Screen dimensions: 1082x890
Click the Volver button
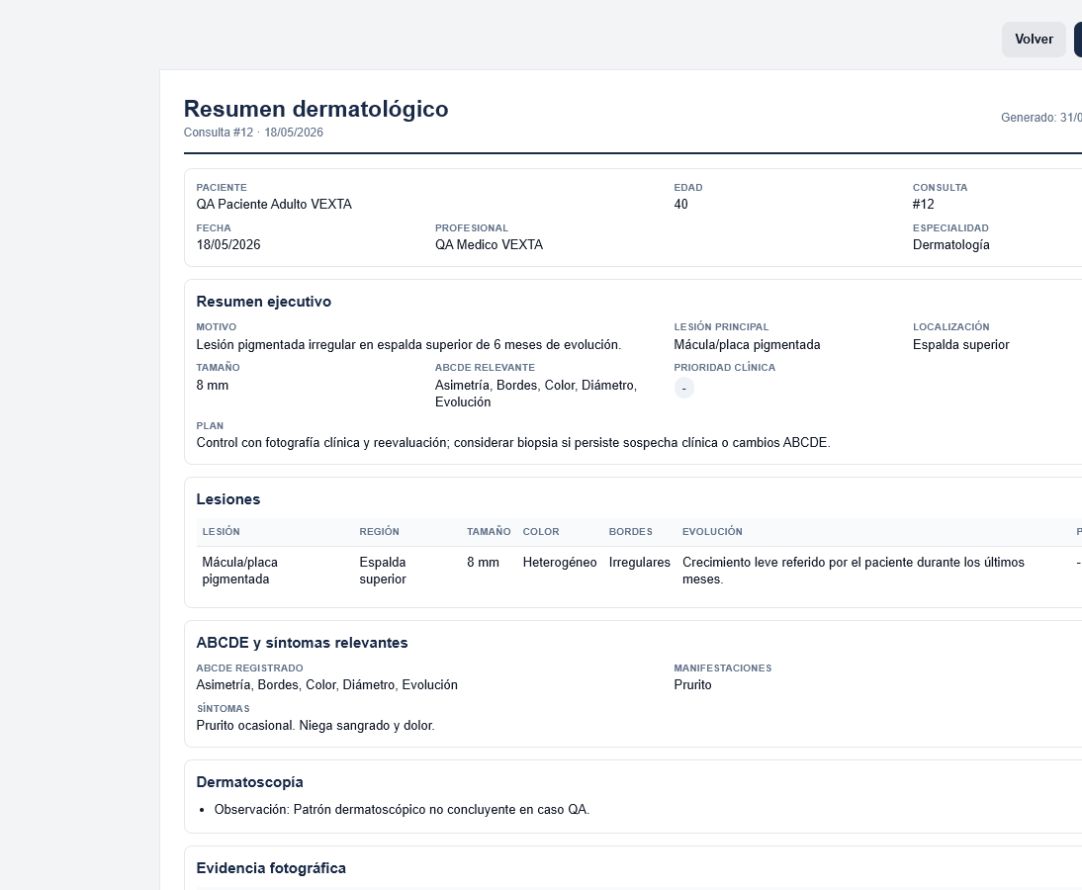coord(1033,39)
